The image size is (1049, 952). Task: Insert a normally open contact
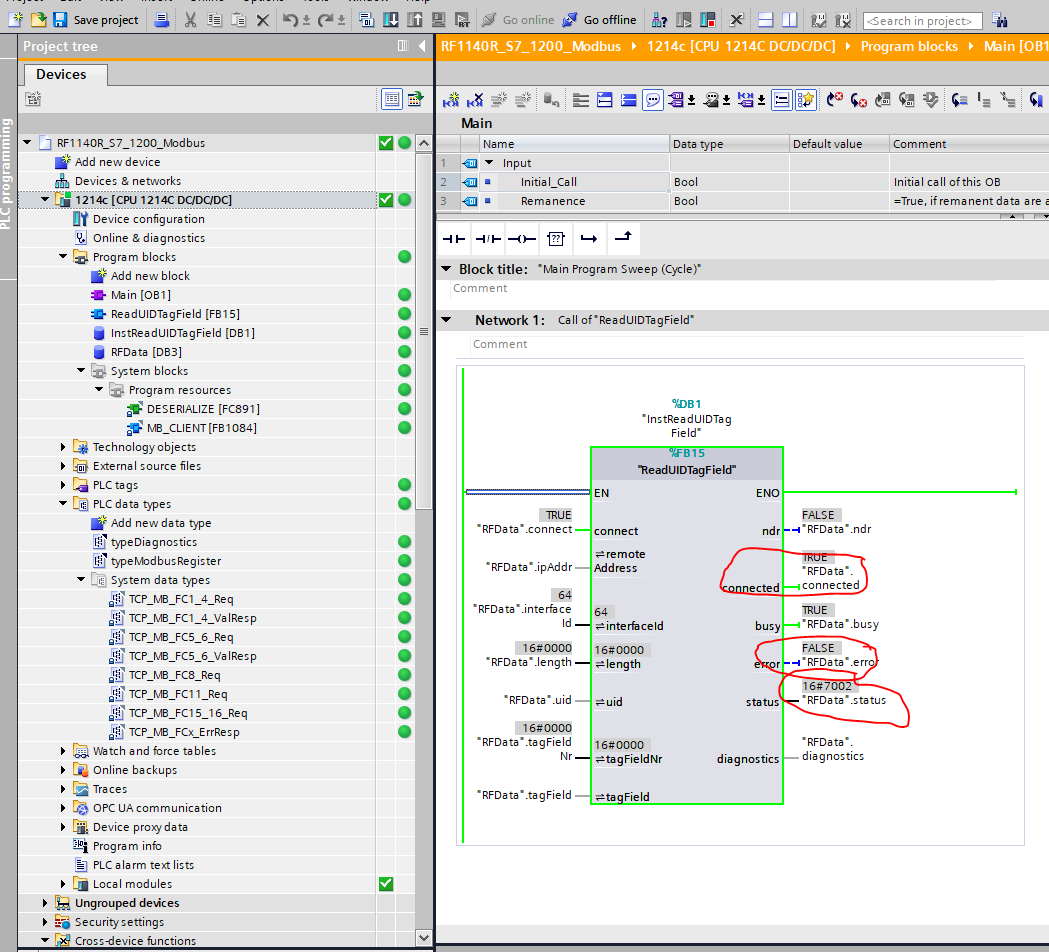[x=455, y=239]
